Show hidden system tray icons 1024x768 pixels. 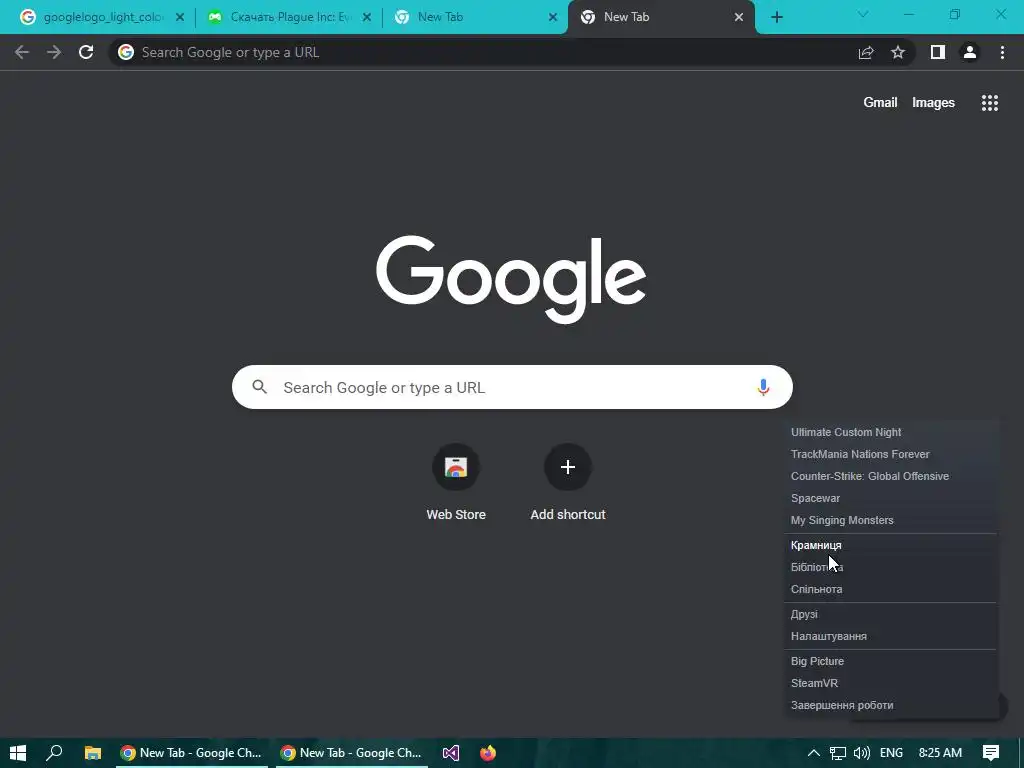point(814,753)
